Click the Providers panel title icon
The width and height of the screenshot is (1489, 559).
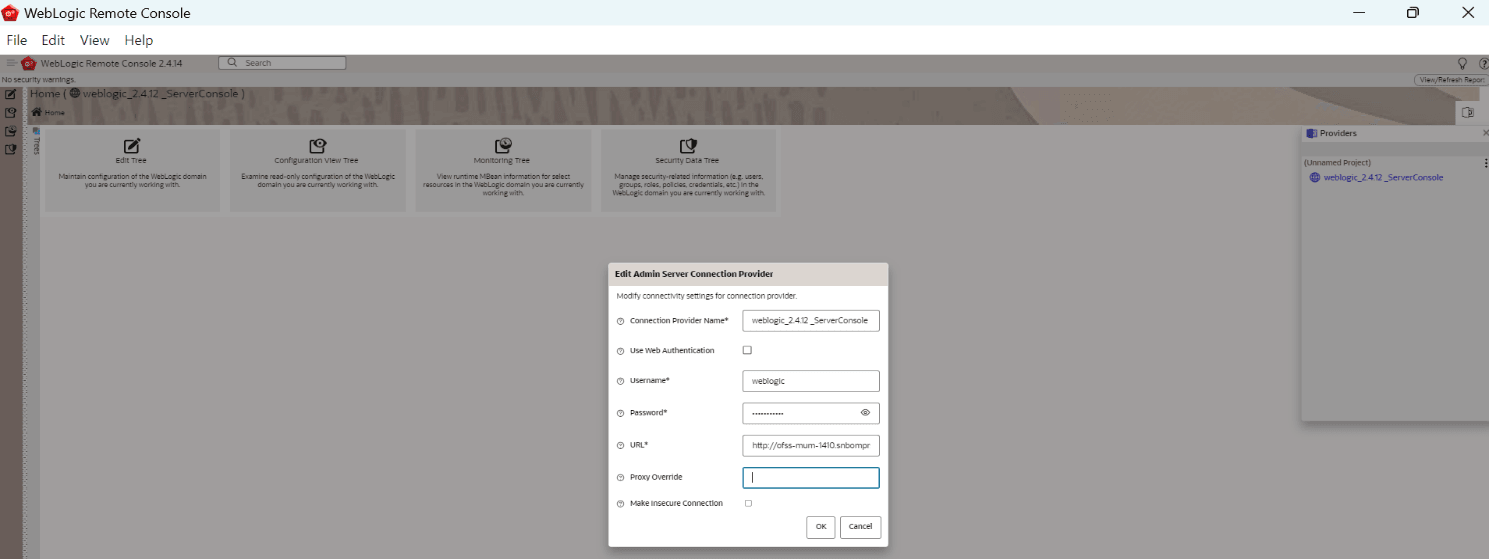1311,133
